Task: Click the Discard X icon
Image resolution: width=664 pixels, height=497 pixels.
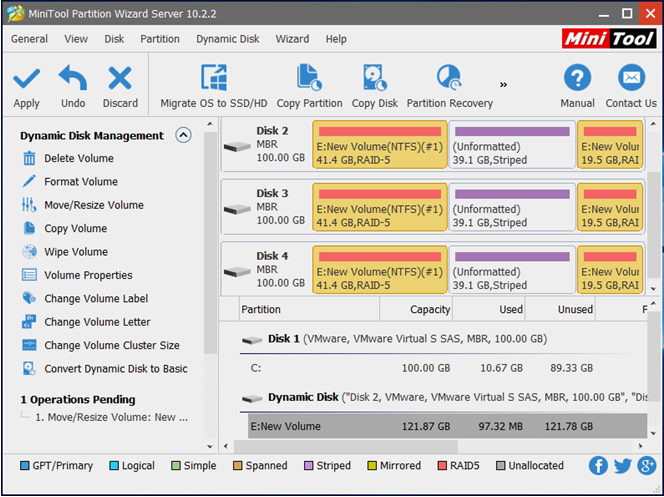Action: pos(120,78)
